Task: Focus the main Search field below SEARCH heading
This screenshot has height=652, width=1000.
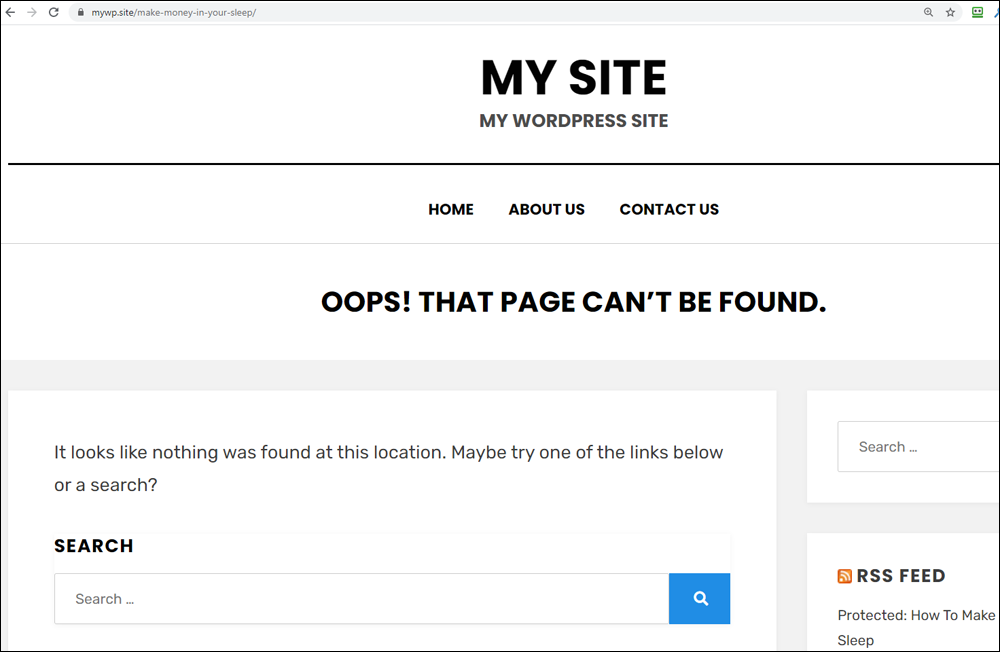Action: [362, 598]
